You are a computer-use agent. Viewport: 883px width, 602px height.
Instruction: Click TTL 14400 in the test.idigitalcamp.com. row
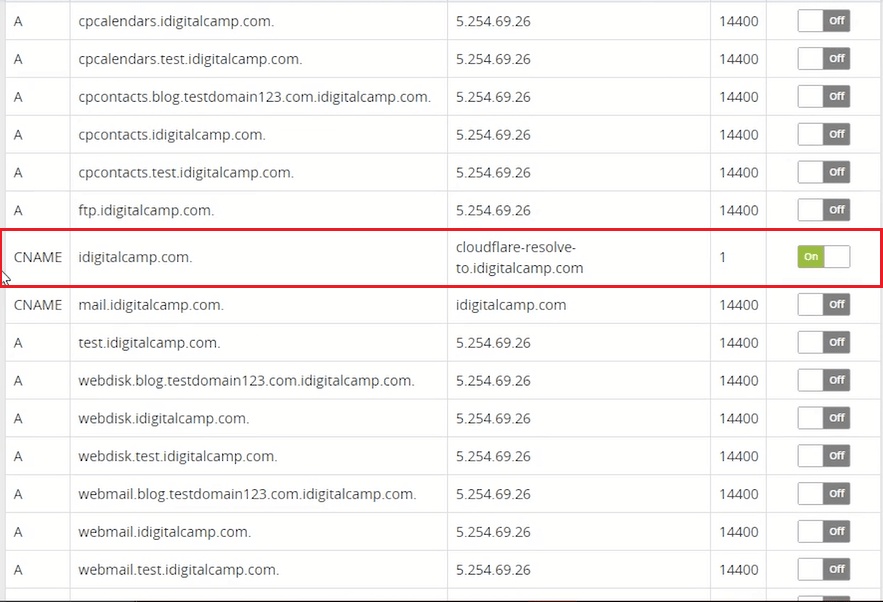click(739, 342)
